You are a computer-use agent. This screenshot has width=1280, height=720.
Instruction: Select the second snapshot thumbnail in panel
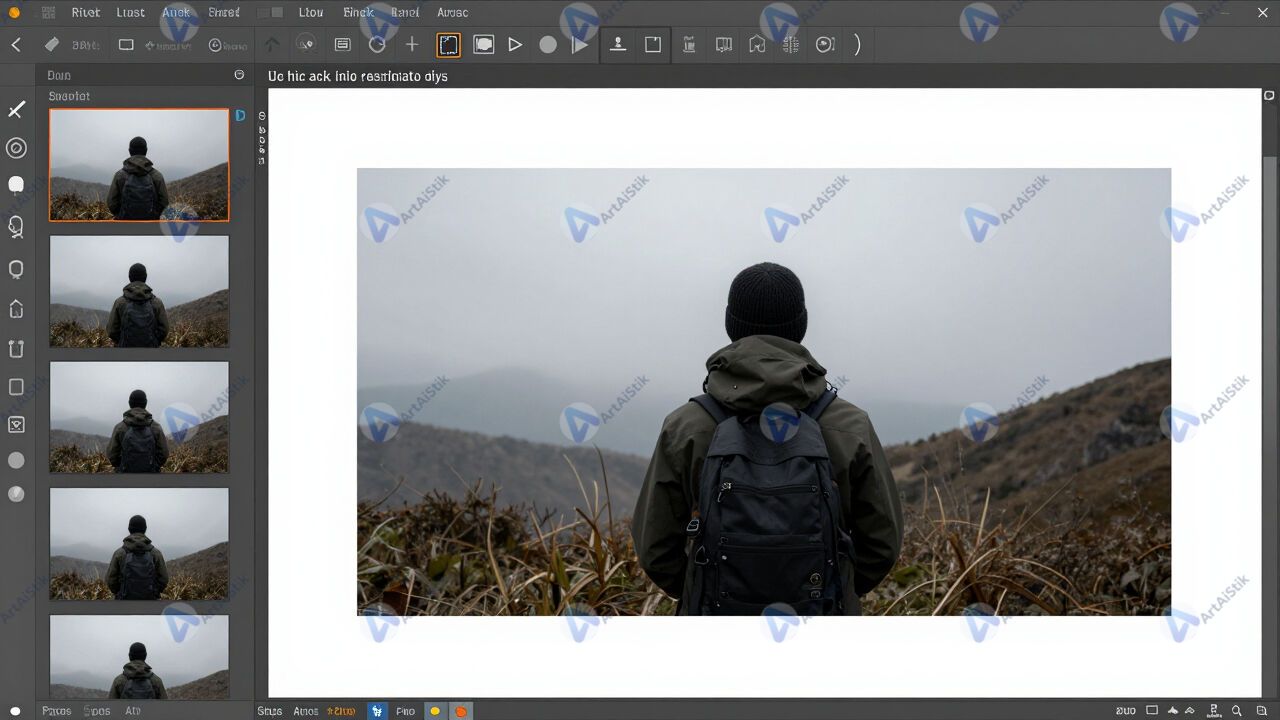tap(139, 291)
